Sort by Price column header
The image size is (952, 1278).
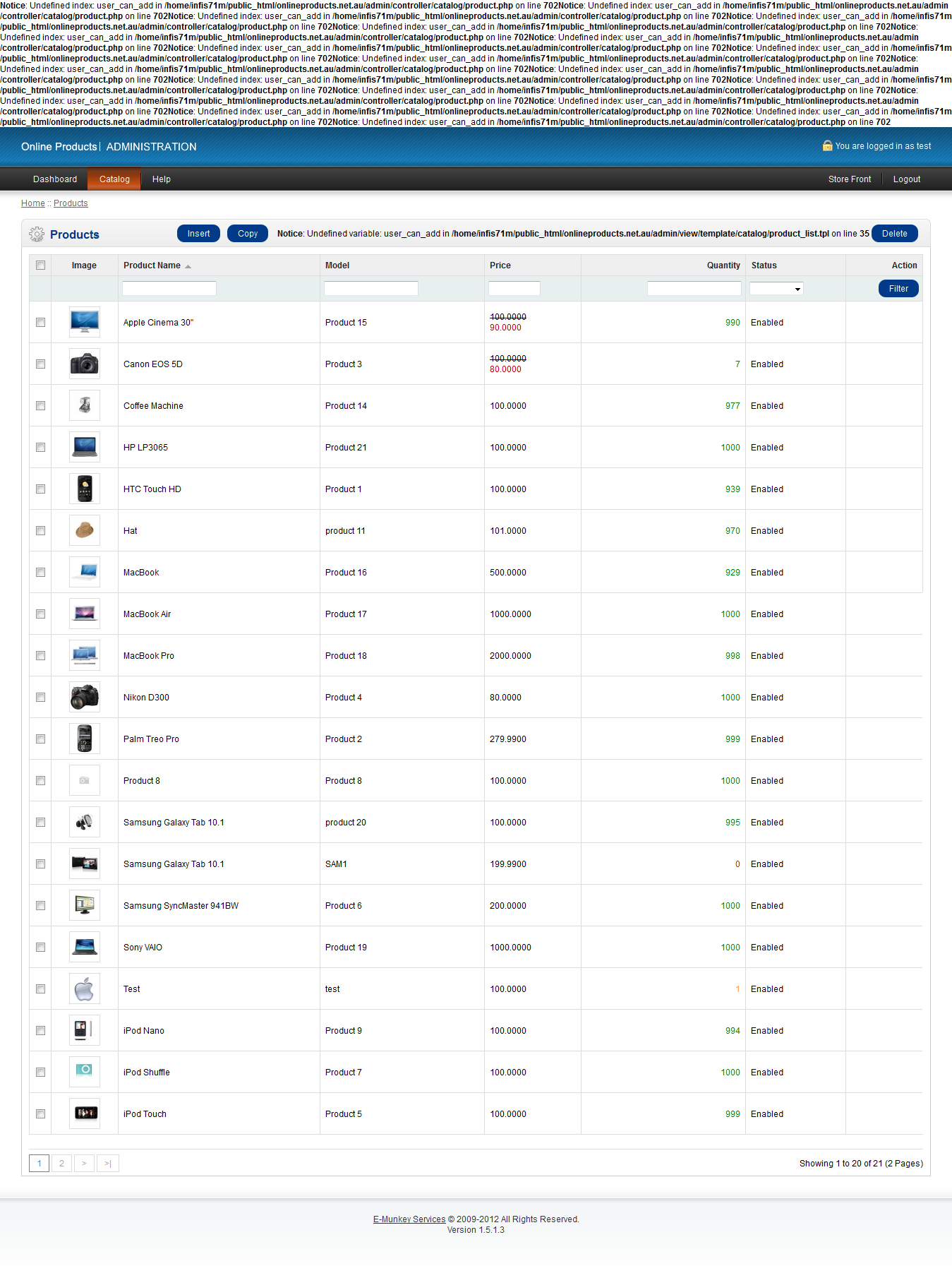tap(500, 265)
